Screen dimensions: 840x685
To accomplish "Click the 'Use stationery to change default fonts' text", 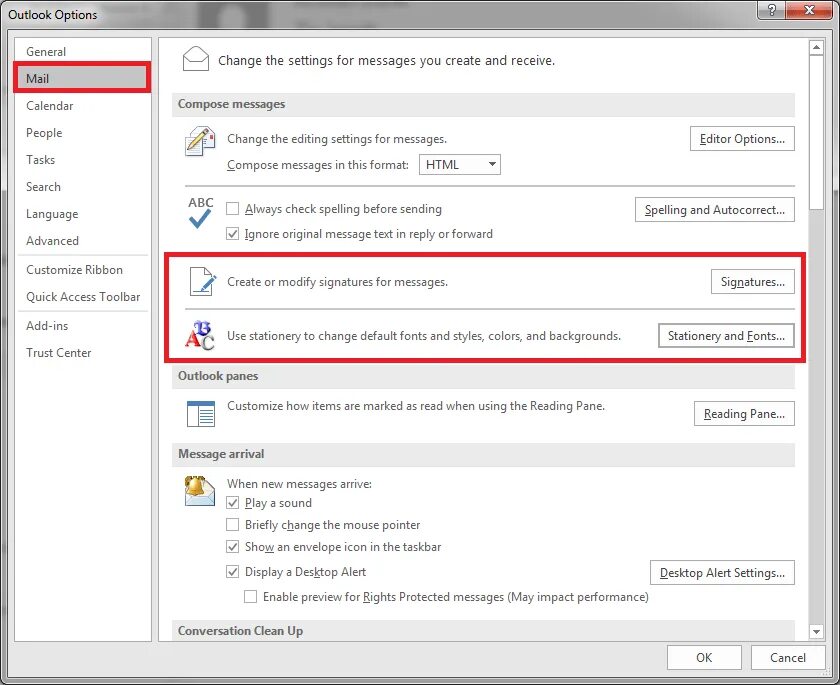I will click(424, 336).
